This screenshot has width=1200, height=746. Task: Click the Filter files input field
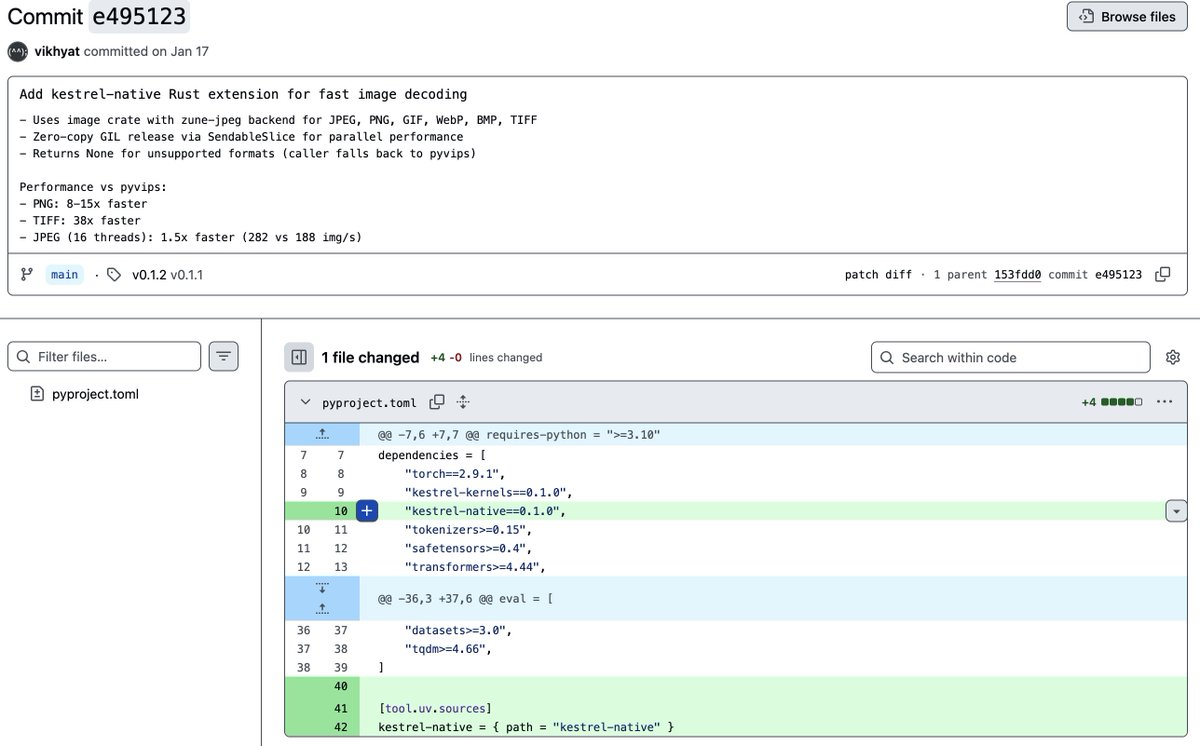104,356
